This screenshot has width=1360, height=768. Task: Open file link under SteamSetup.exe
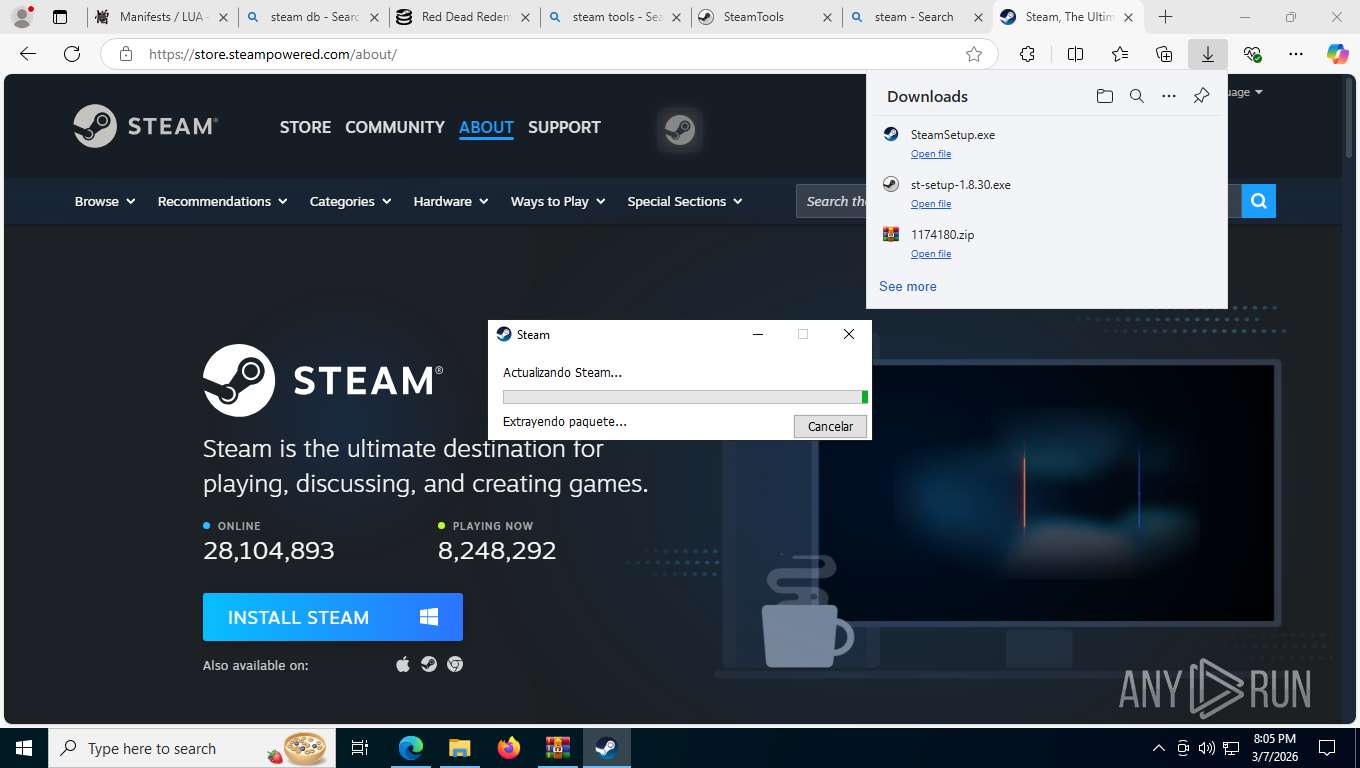point(931,154)
